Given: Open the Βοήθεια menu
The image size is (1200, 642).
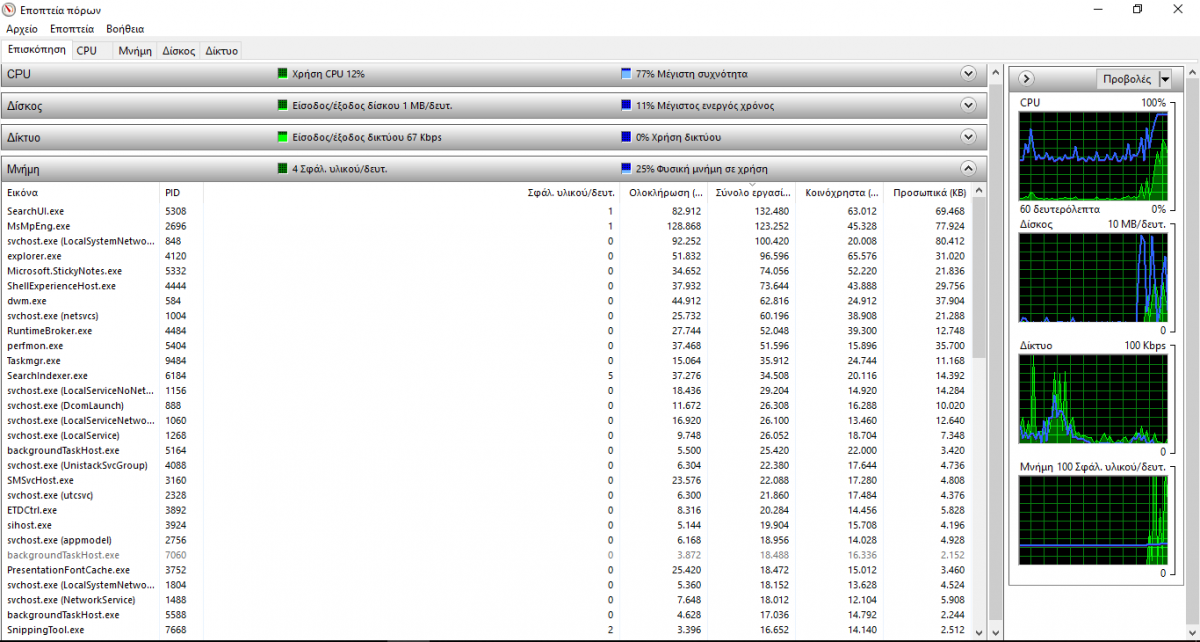Looking at the screenshot, I should 125,29.
